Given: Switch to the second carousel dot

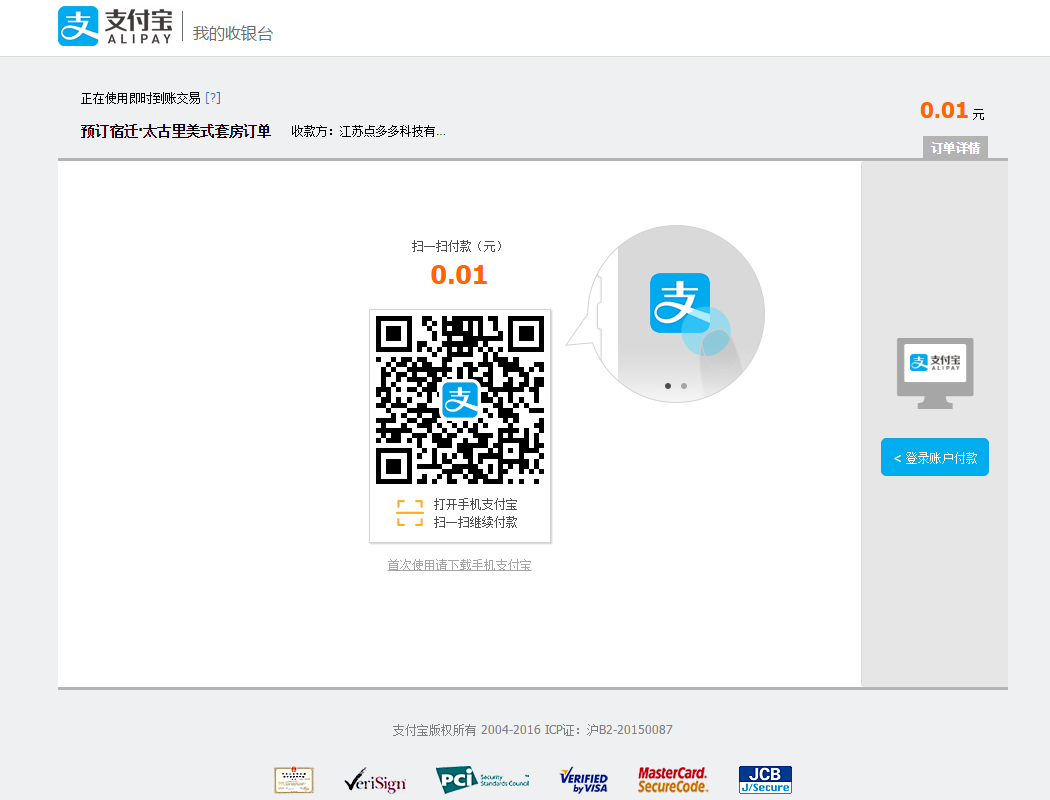Looking at the screenshot, I should pos(684,385).
